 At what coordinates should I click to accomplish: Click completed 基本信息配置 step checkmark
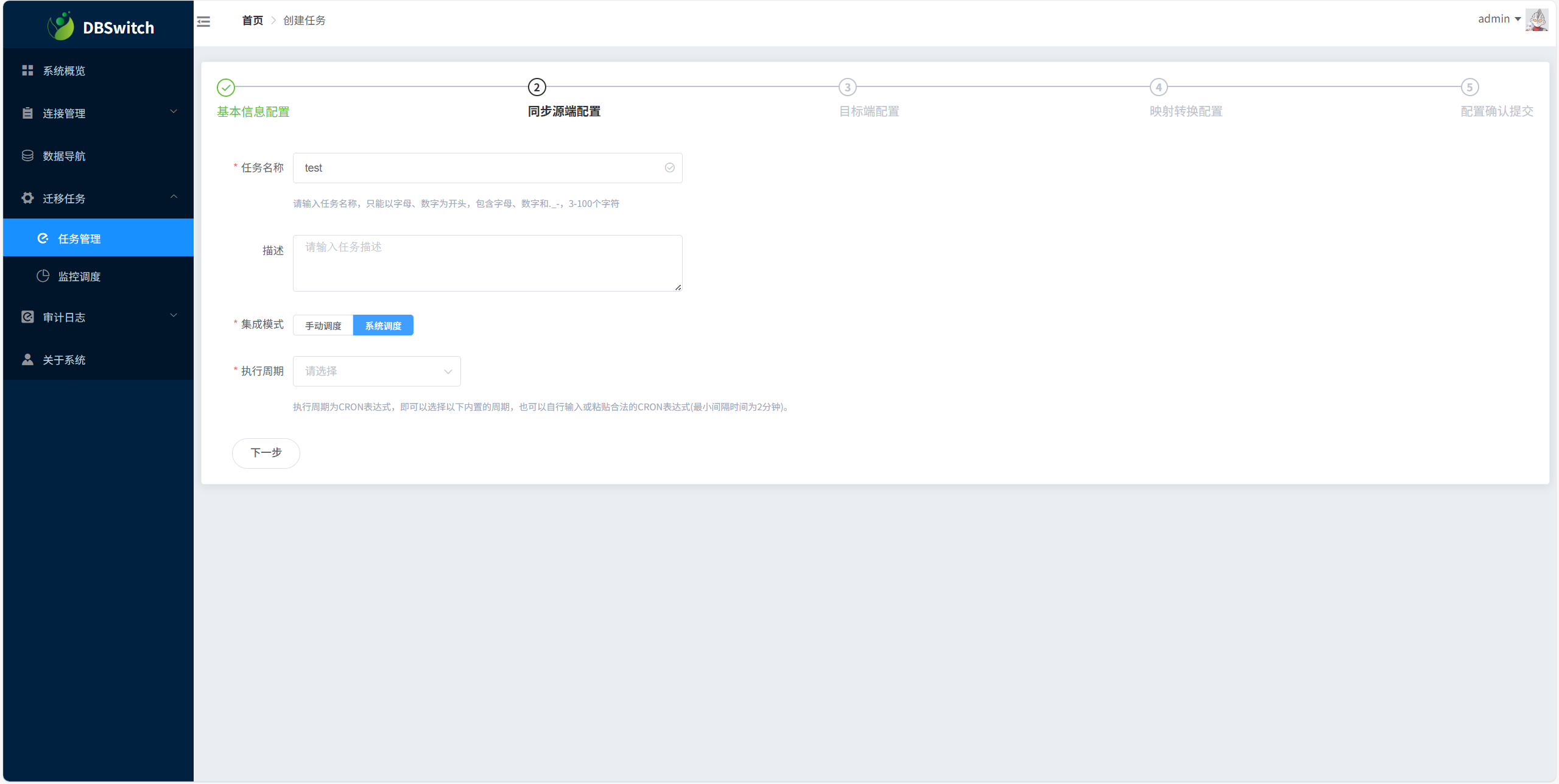(226, 88)
